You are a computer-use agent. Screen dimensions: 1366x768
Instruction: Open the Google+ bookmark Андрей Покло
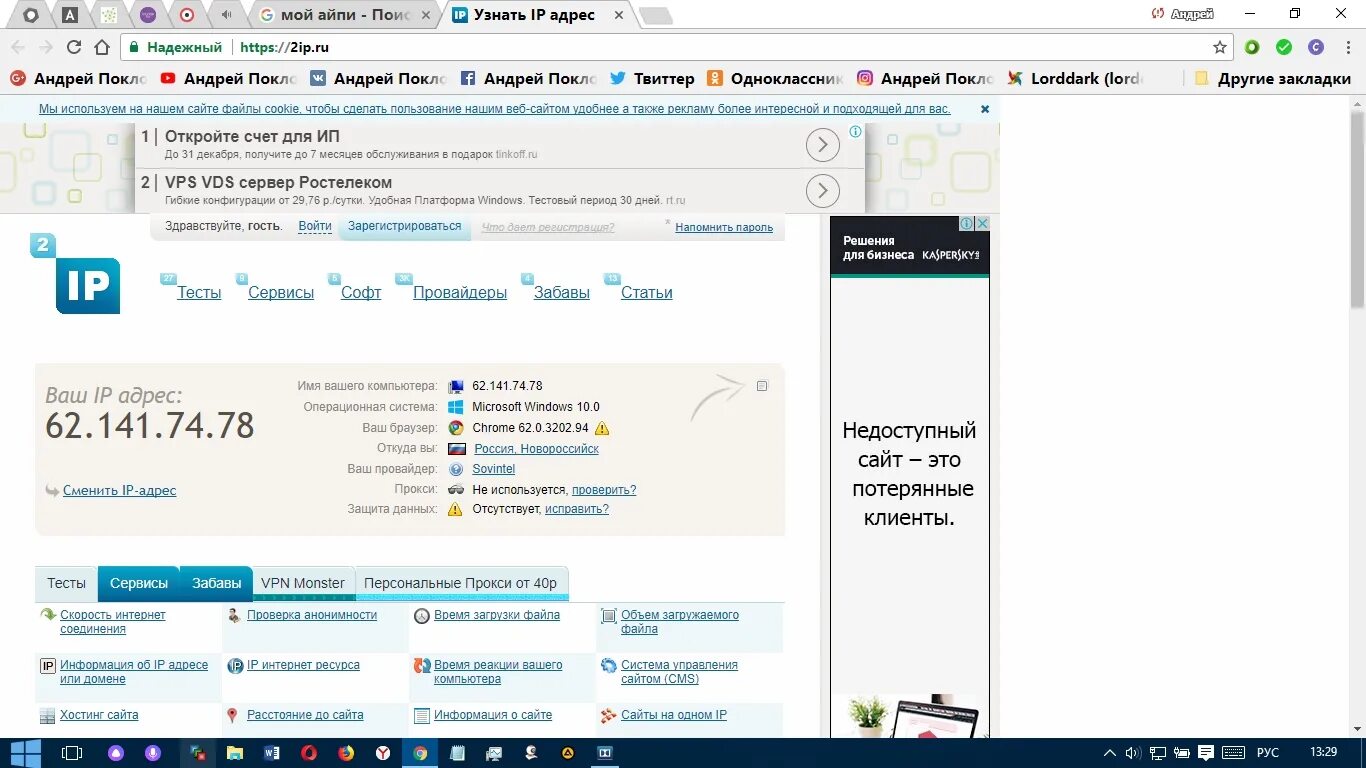[78, 78]
